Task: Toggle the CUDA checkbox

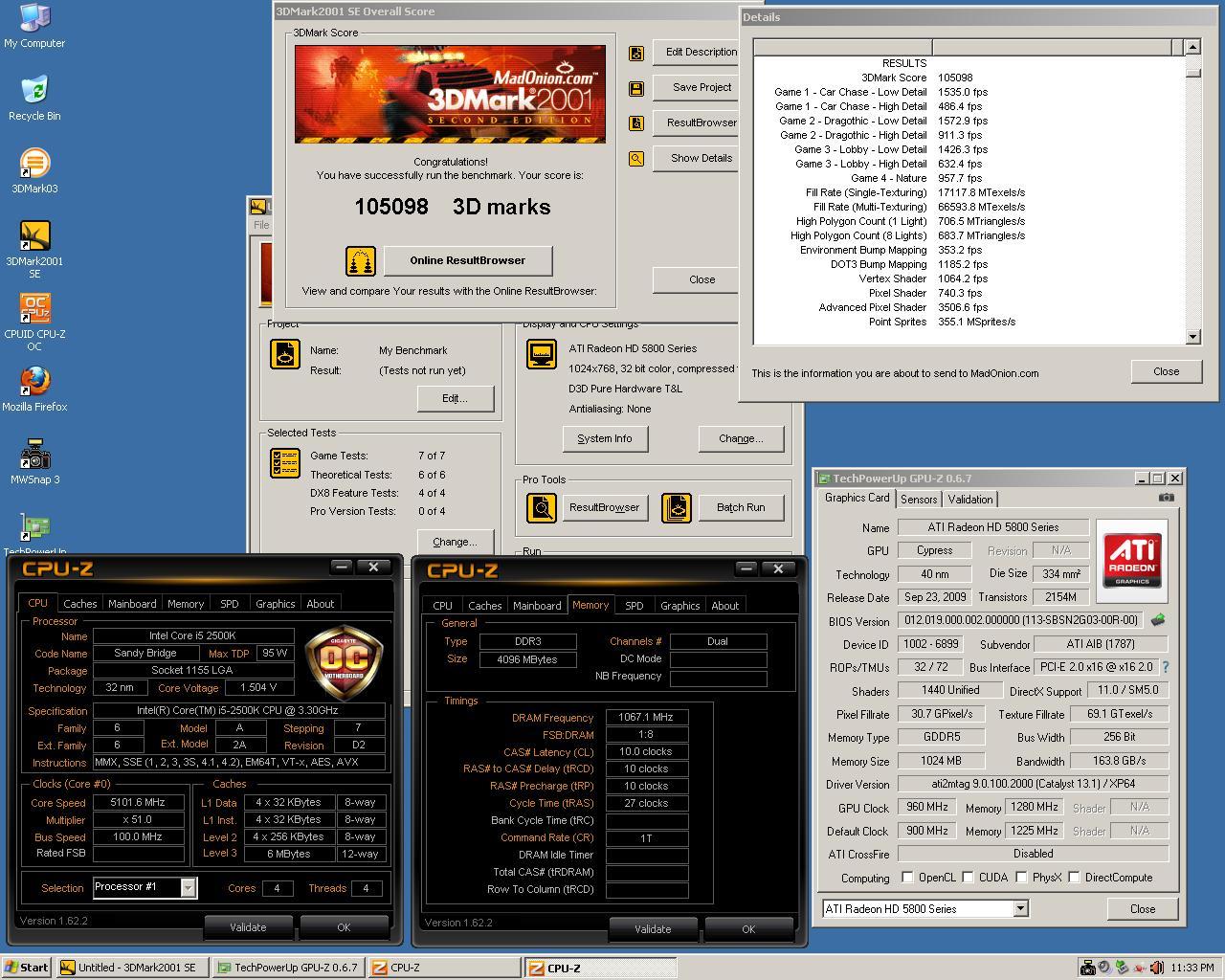Action: click(x=968, y=878)
